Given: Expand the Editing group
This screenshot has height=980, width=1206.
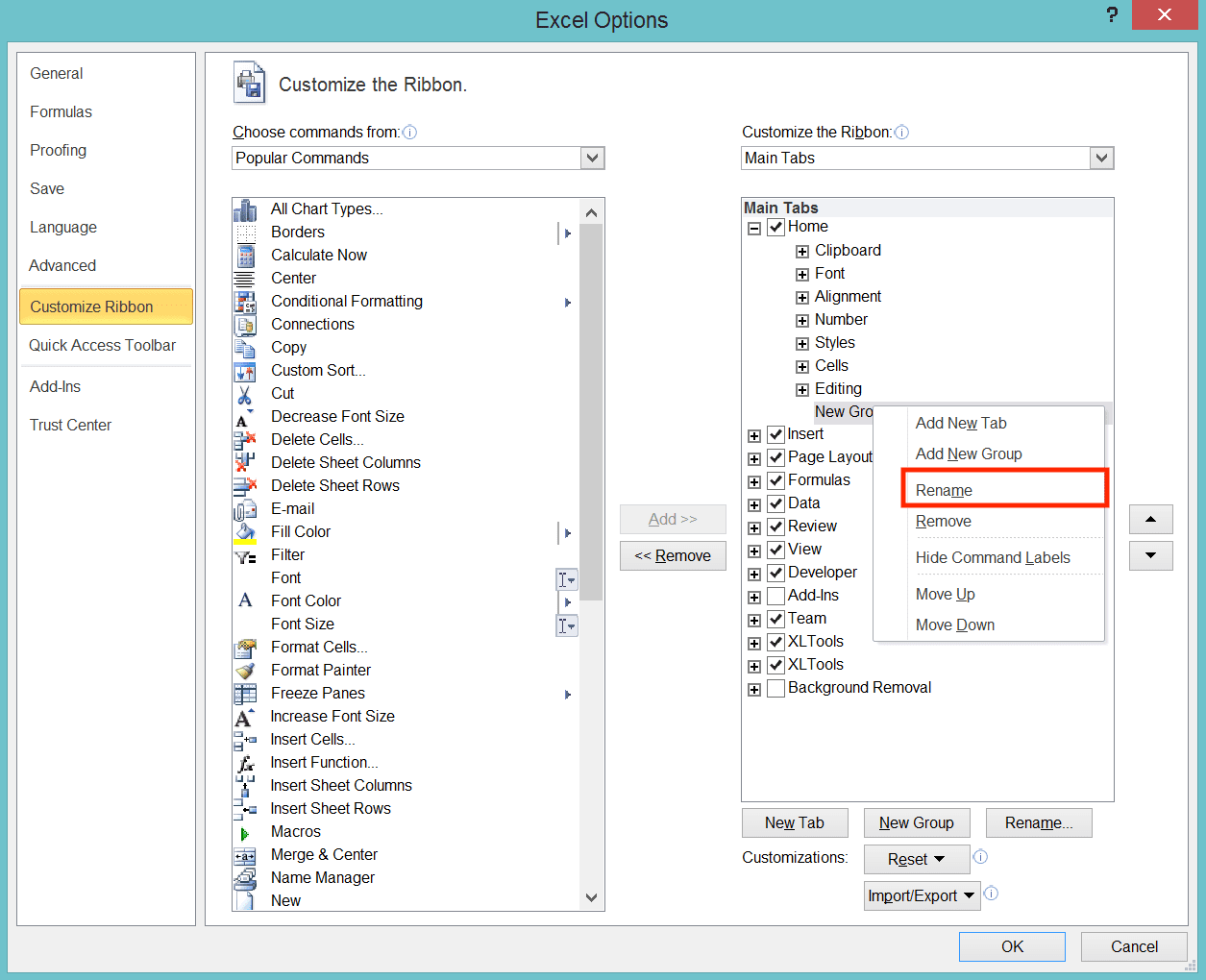Looking at the screenshot, I should tap(802, 390).
